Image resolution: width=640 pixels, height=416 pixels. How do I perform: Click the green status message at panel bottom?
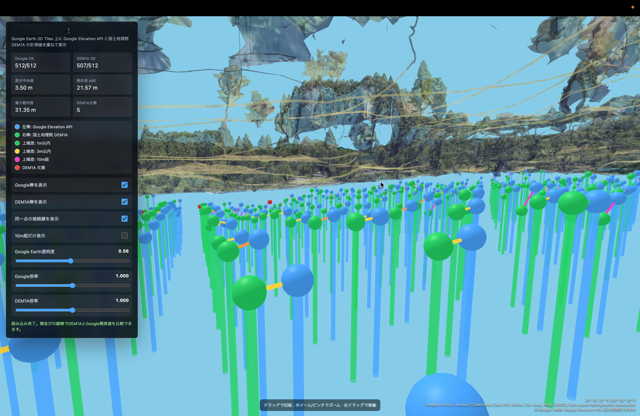(71, 326)
